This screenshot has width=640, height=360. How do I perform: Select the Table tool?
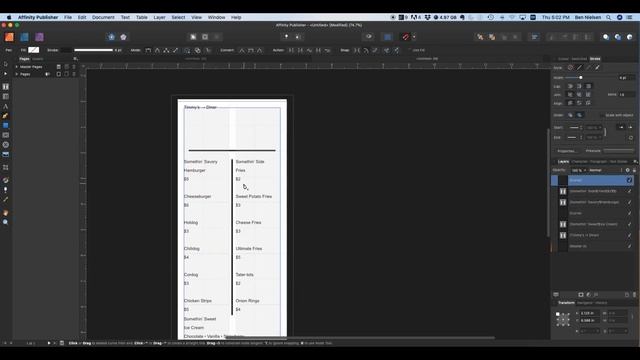pyautogui.click(x=5, y=96)
